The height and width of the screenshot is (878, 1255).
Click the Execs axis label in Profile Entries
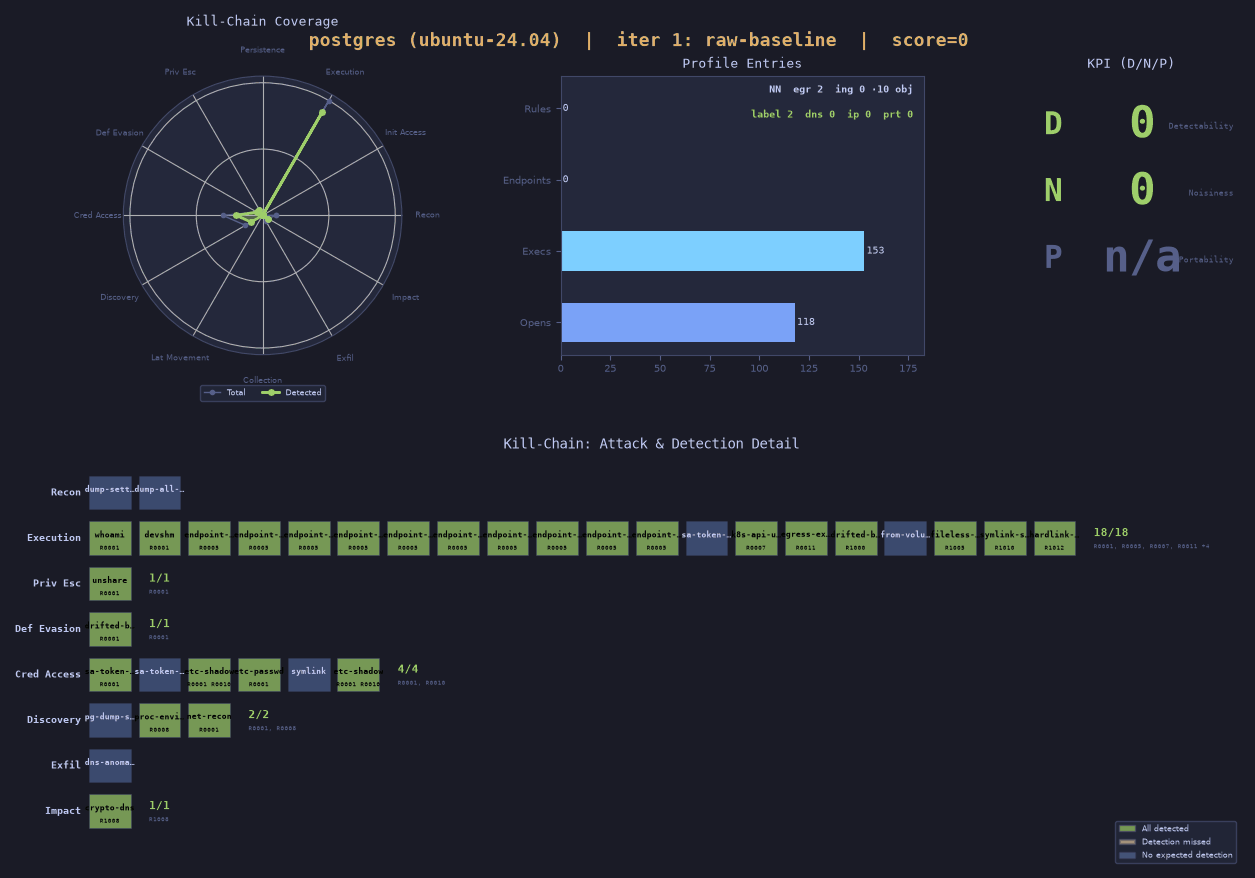click(536, 251)
